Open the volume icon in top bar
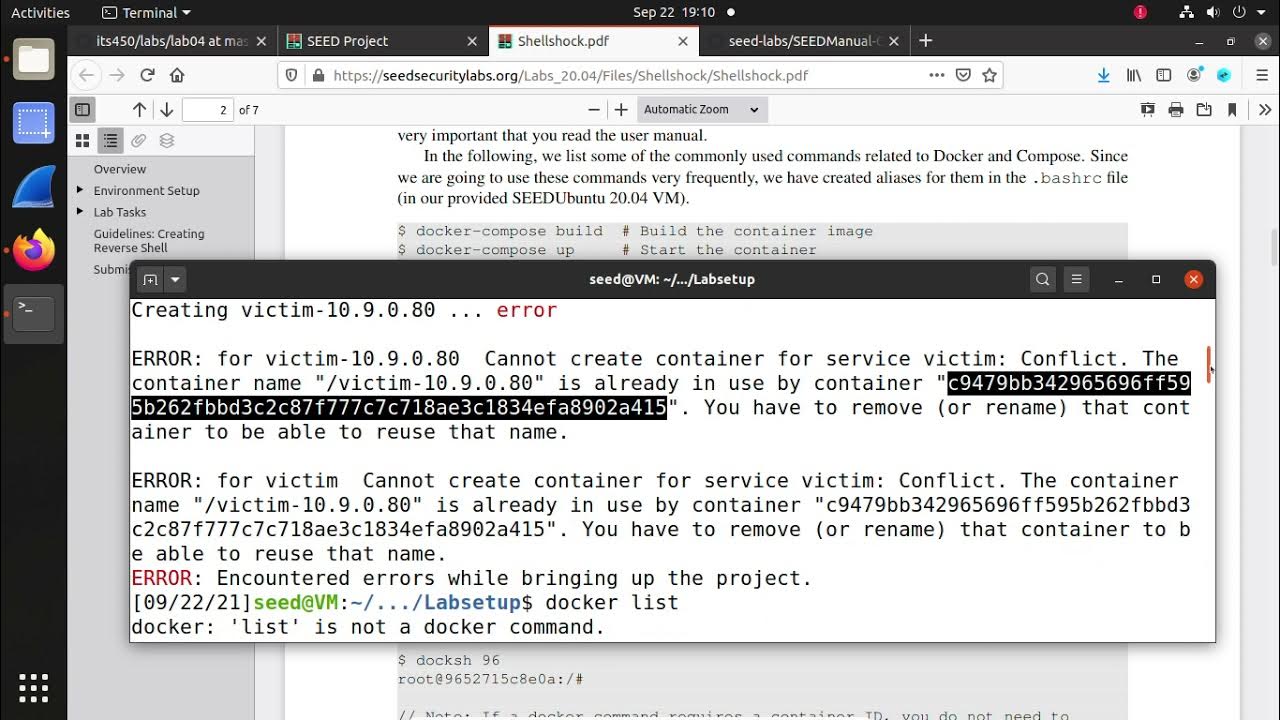The image size is (1280, 720). tap(1213, 13)
